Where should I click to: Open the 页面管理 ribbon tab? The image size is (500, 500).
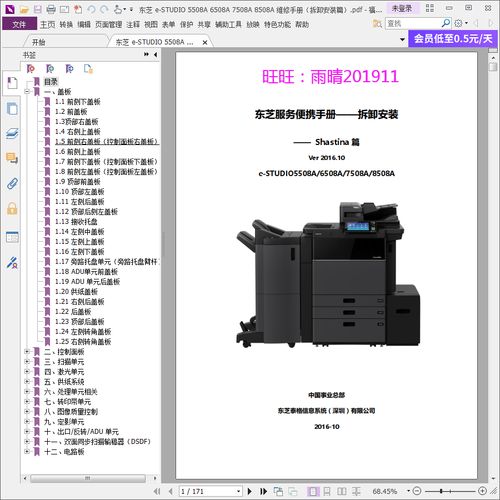click(x=108, y=24)
